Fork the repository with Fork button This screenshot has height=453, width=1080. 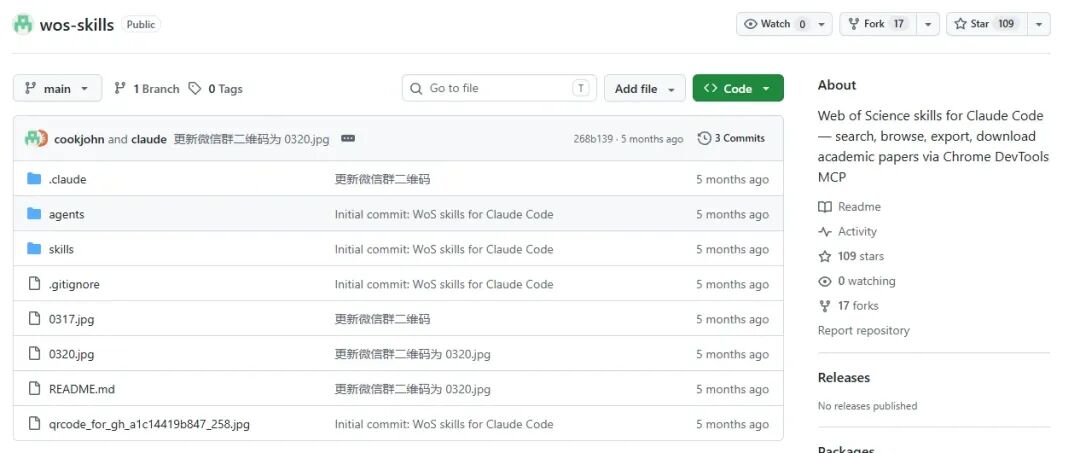pos(878,24)
